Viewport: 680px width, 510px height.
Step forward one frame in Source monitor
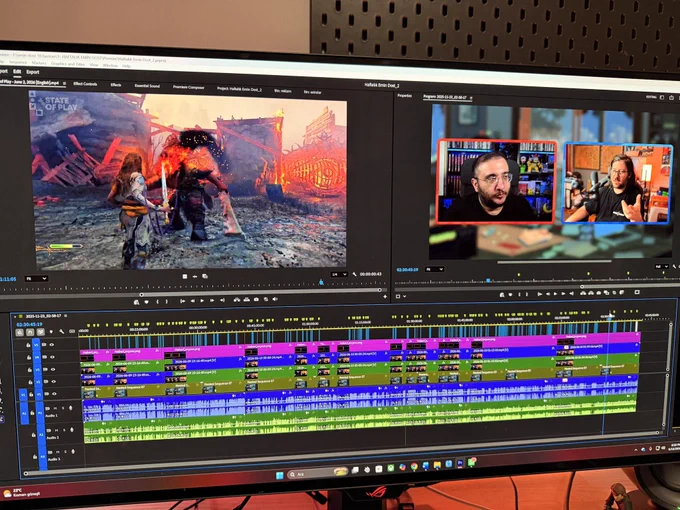(212, 300)
